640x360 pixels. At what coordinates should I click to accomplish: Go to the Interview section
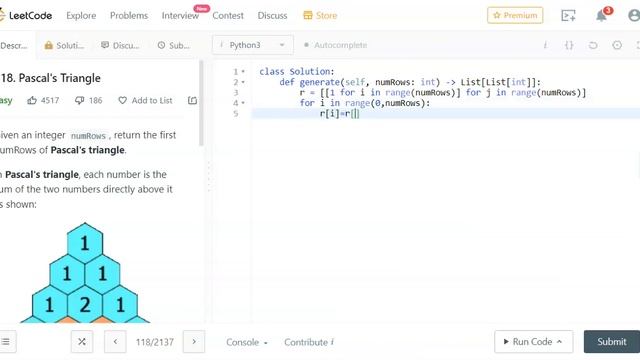pyautogui.click(x=180, y=16)
